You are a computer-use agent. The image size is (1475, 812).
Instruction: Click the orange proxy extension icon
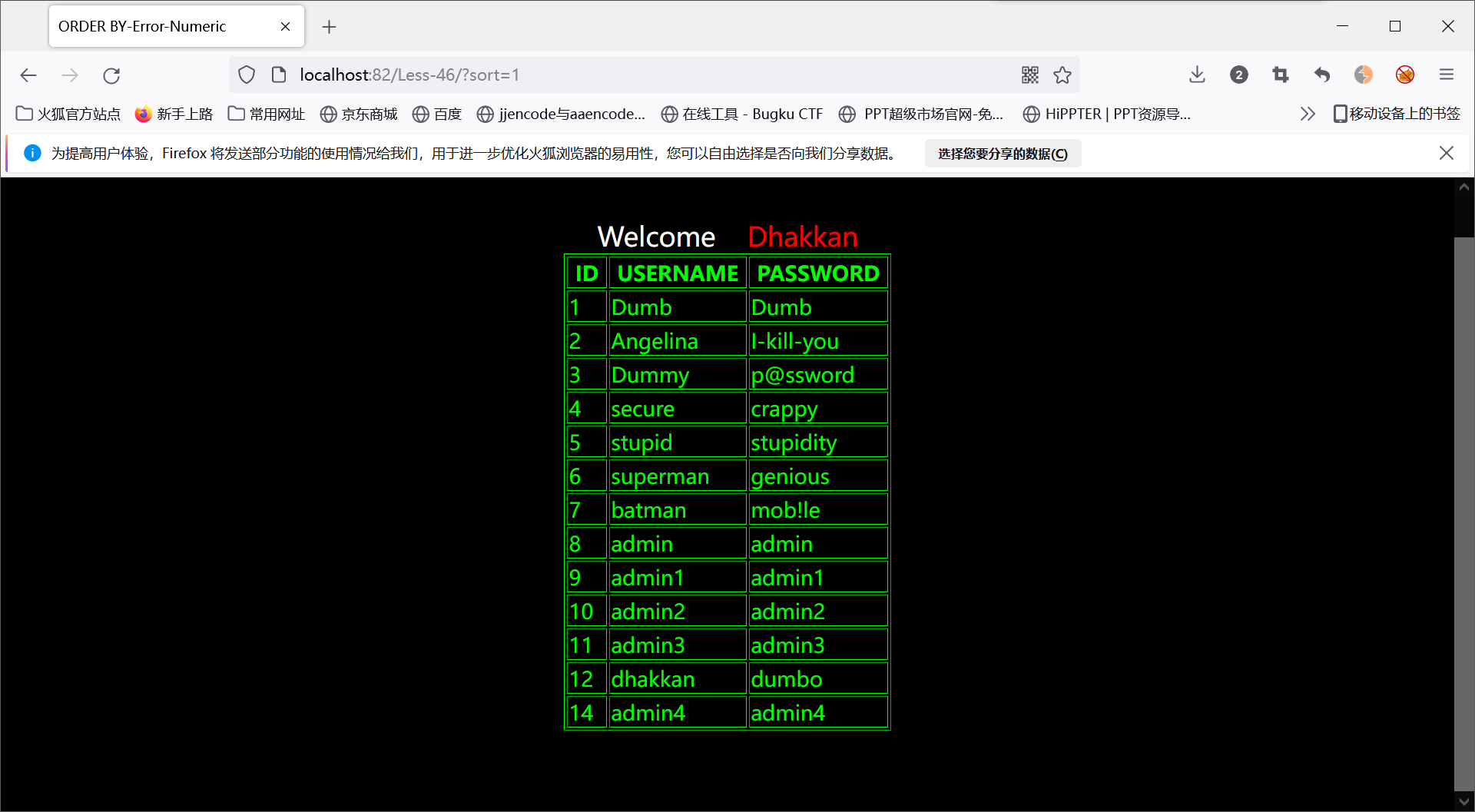point(1364,75)
